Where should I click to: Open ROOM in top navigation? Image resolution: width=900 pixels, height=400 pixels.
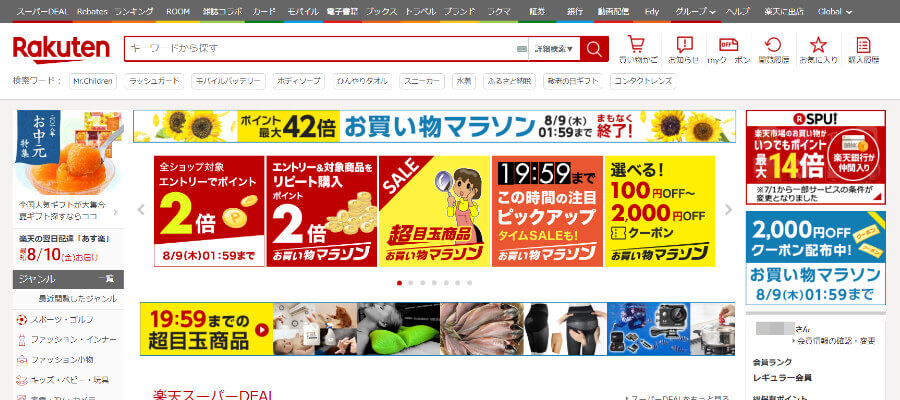pyautogui.click(x=178, y=11)
